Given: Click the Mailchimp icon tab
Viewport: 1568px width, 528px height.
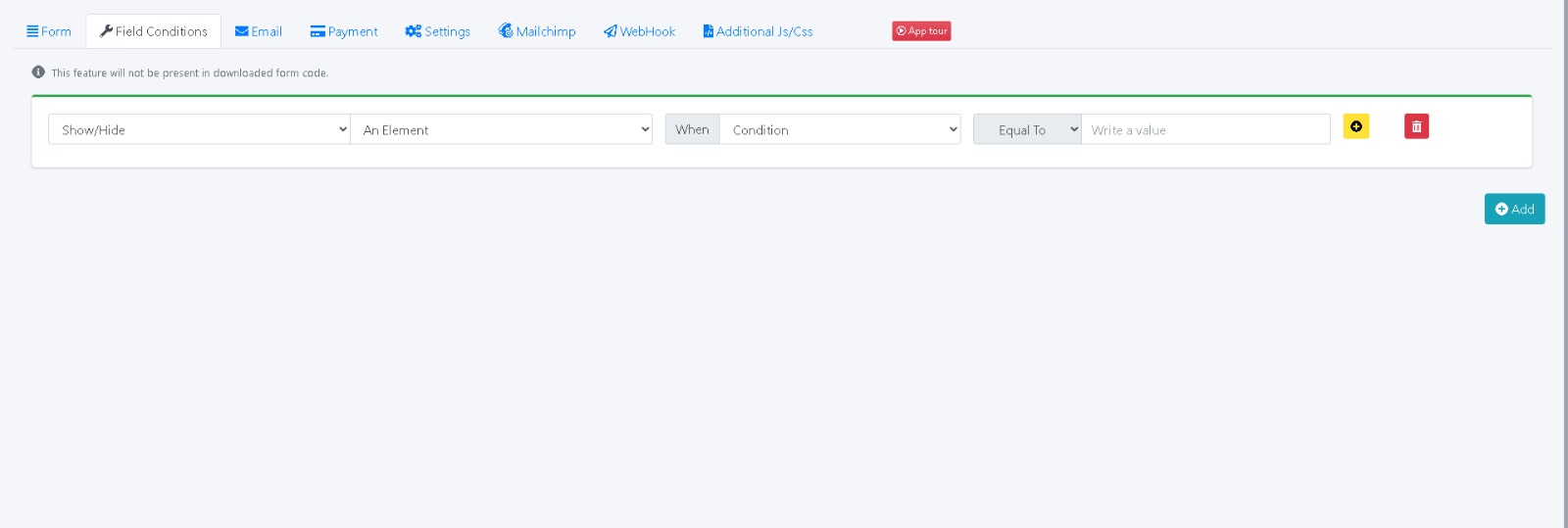Looking at the screenshot, I should (x=506, y=31).
